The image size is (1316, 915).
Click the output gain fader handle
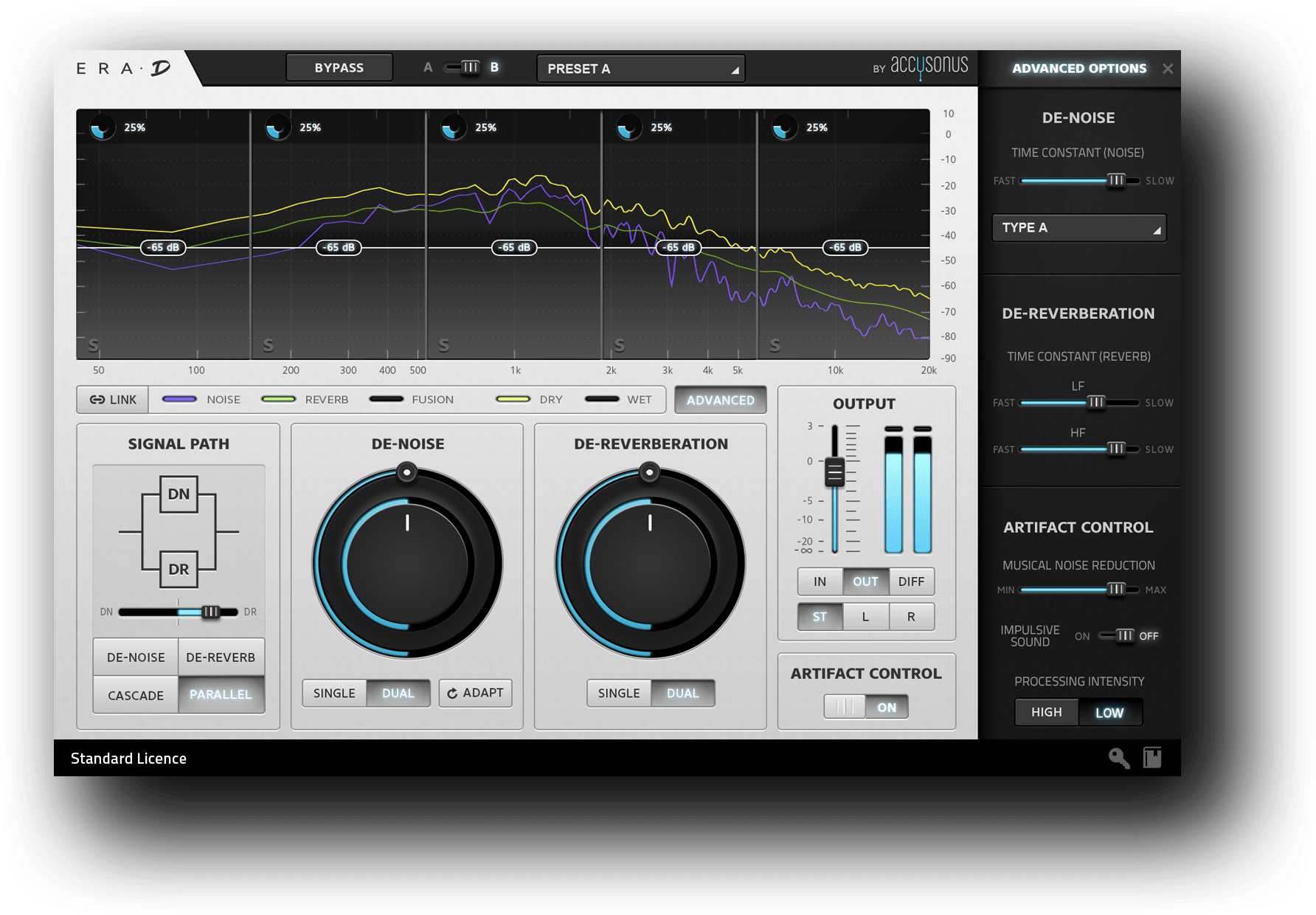point(835,472)
